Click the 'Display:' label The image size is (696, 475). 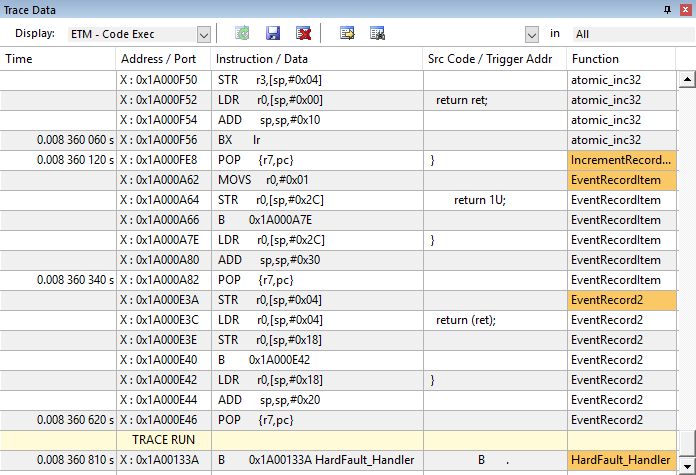click(35, 33)
